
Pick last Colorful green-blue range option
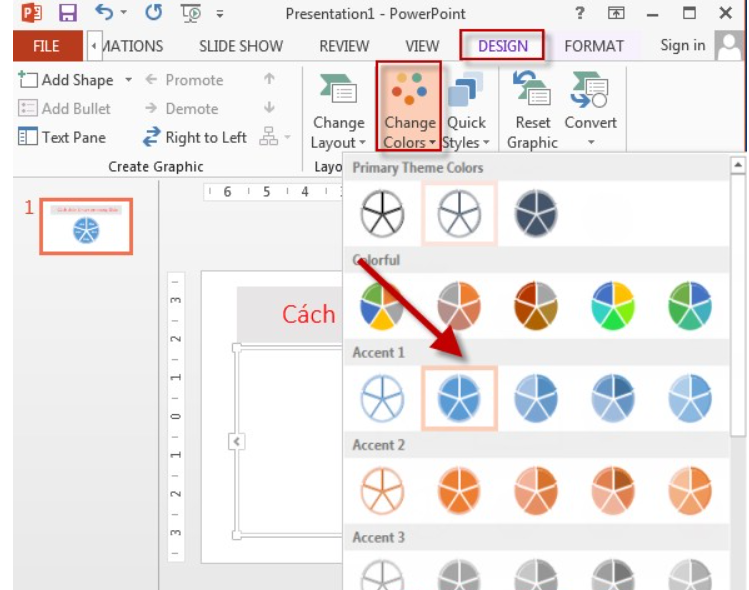click(690, 306)
